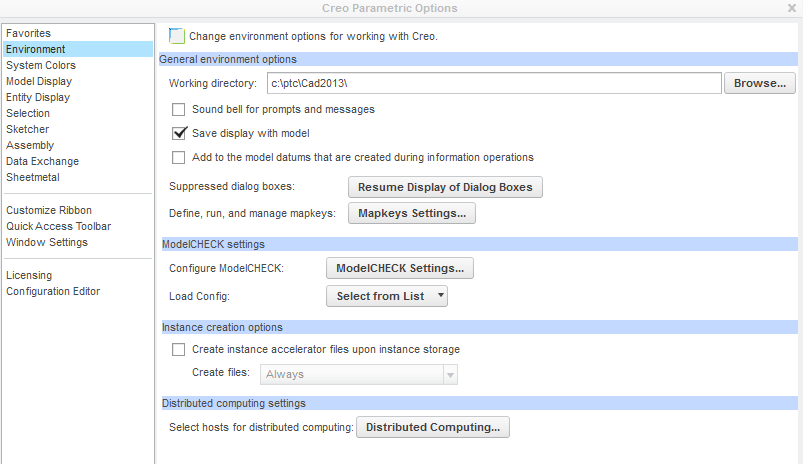Click the Create files label

tap(221, 372)
